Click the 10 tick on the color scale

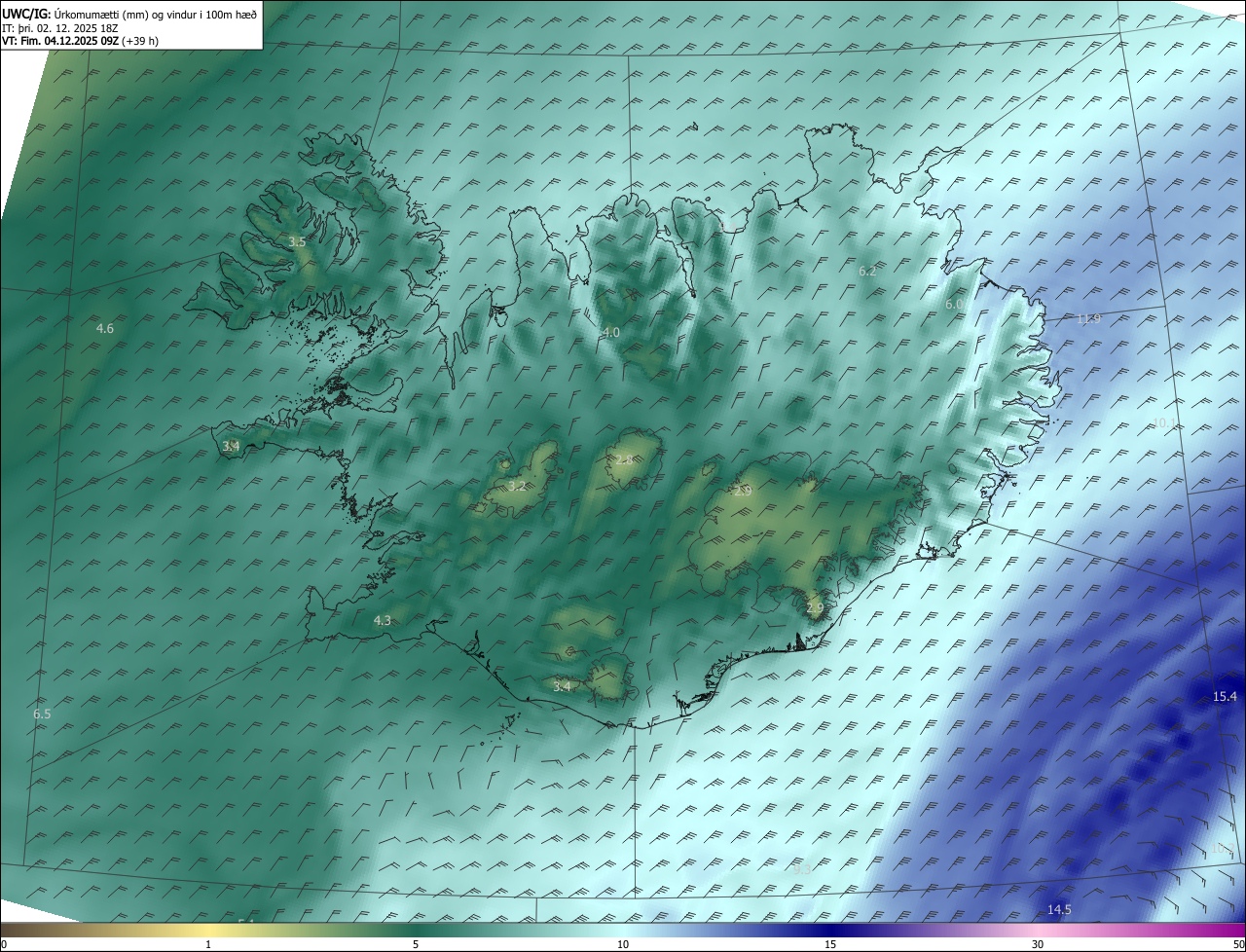point(623,944)
